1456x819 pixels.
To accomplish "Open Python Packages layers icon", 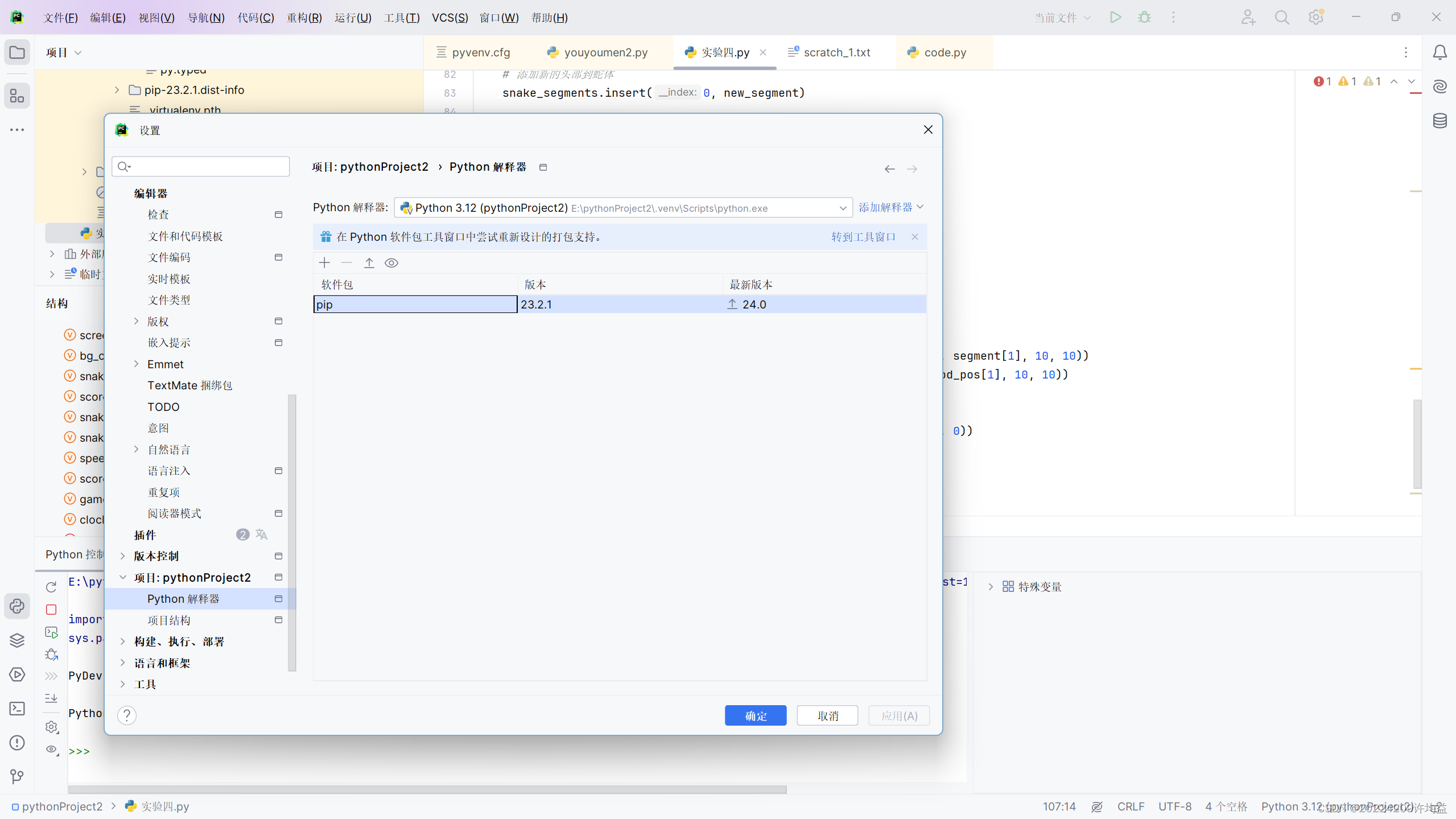I will [x=17, y=640].
